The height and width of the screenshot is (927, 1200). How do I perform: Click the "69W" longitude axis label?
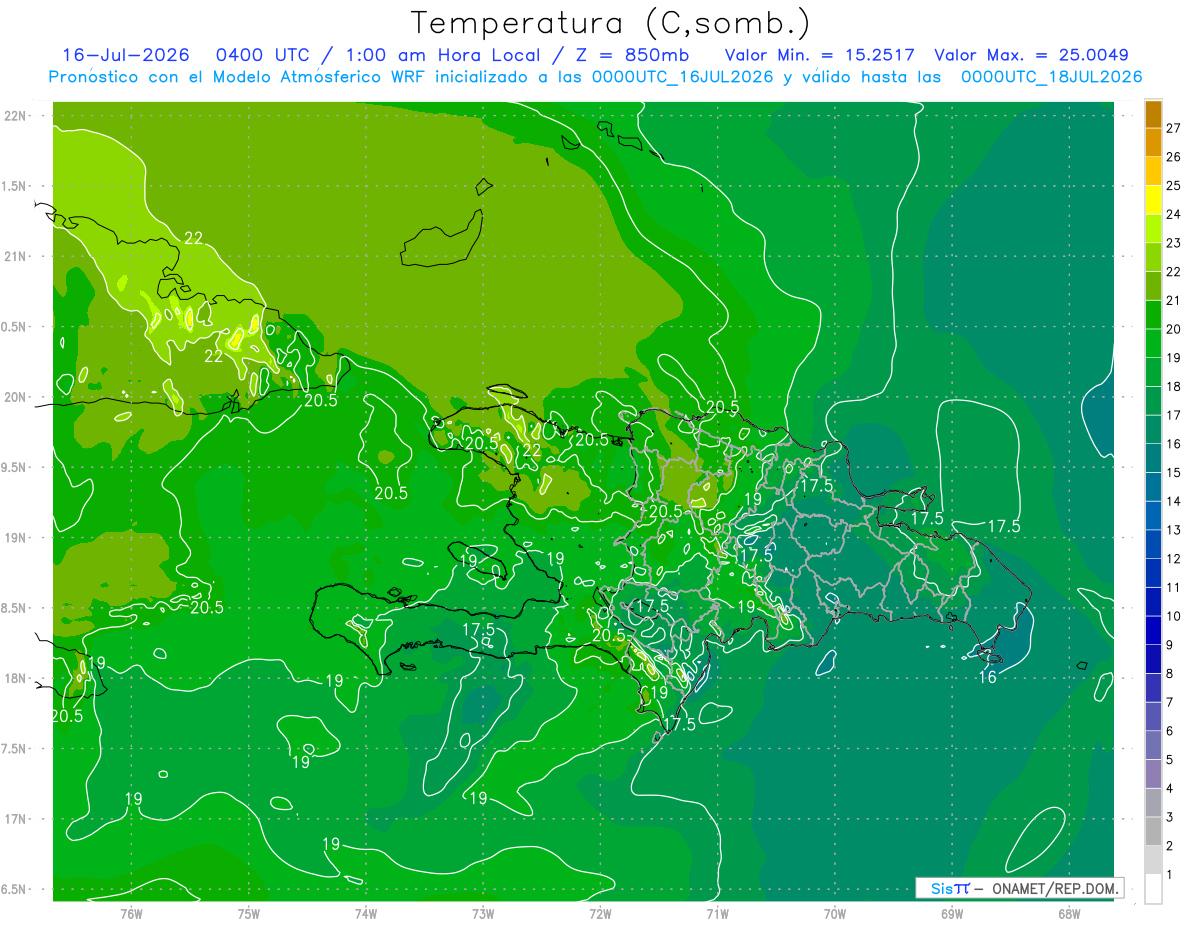952,914
